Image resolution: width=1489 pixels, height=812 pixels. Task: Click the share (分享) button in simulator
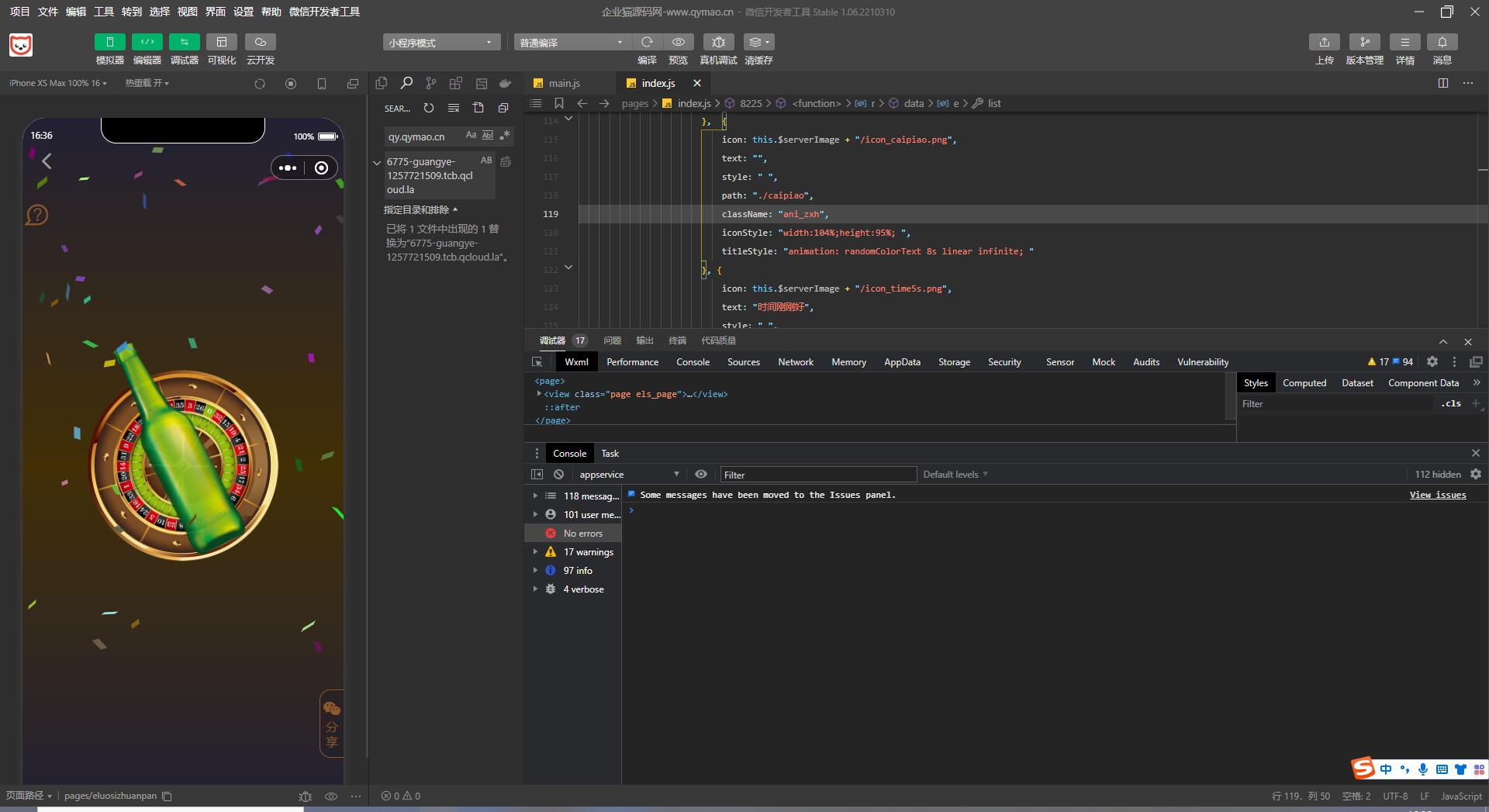pyautogui.click(x=332, y=724)
